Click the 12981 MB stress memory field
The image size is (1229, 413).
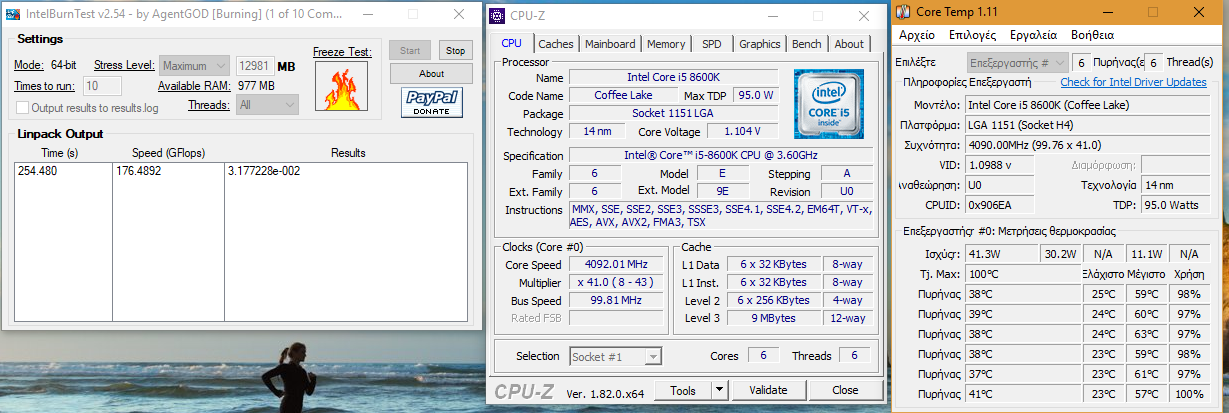(255, 66)
